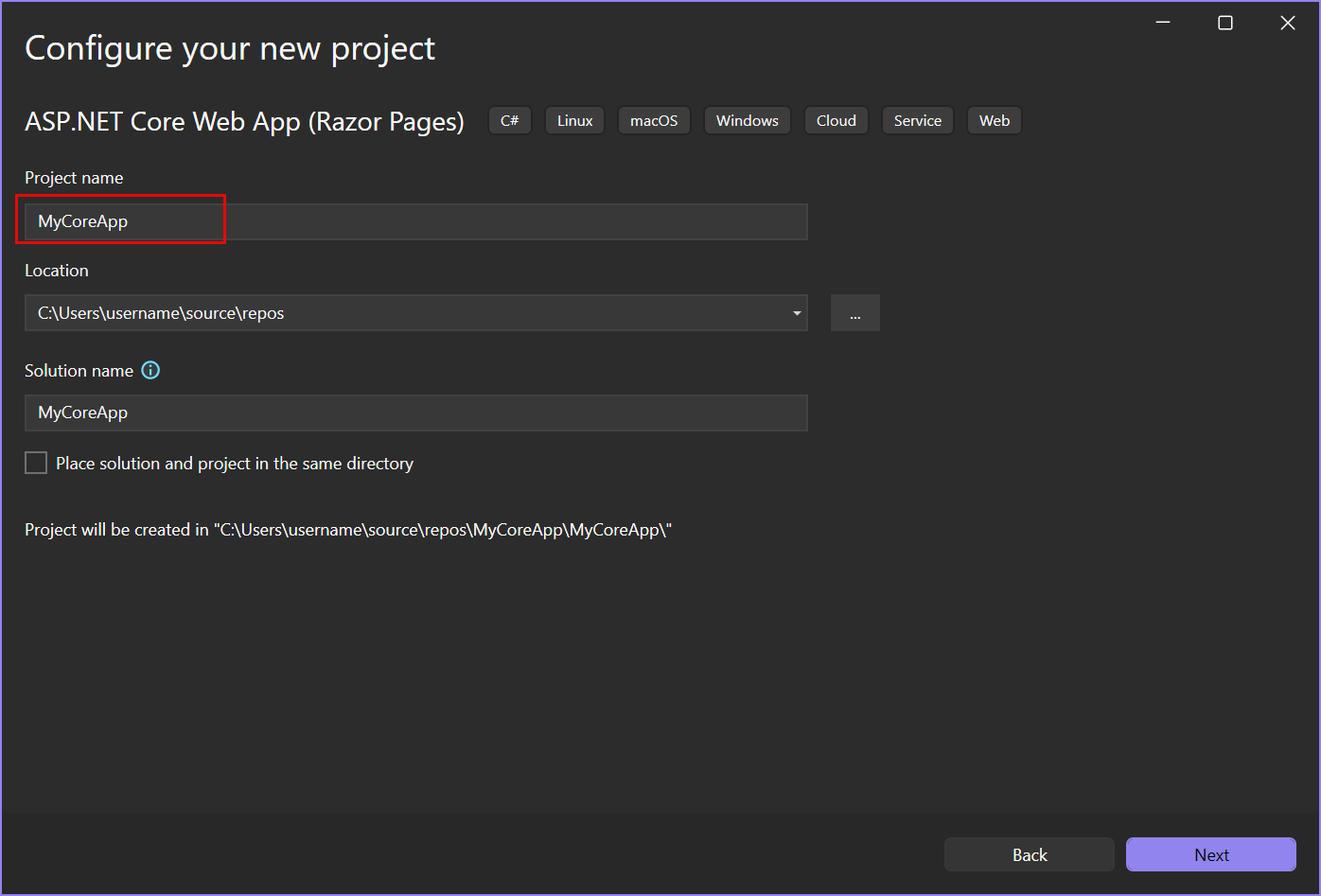The height and width of the screenshot is (896, 1321).
Task: Select the Solution name text box
Action: point(416,413)
